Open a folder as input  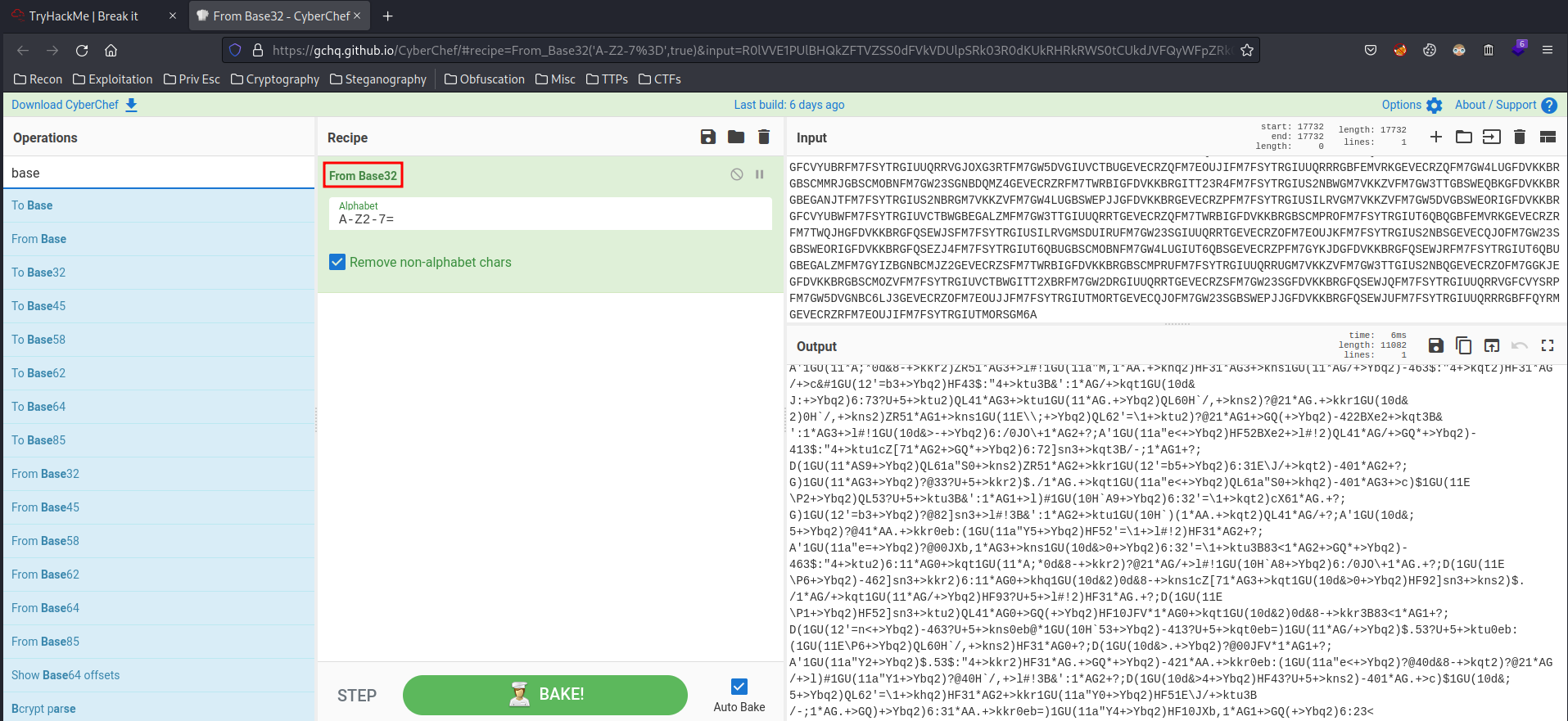pyautogui.click(x=1464, y=137)
